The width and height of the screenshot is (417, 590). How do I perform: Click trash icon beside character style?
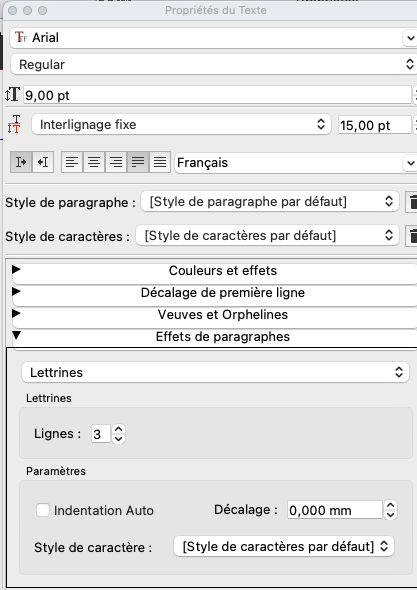[x=412, y=236]
